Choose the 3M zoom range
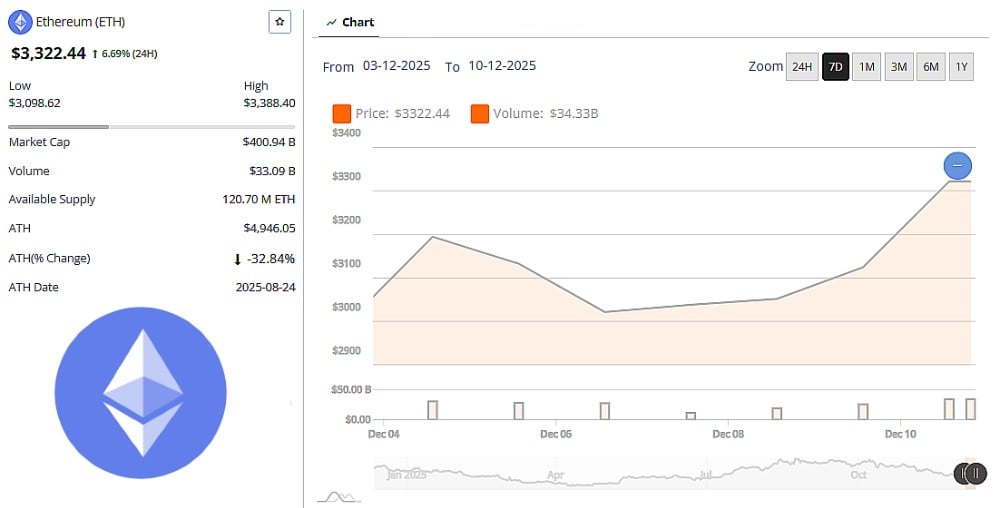The width and height of the screenshot is (1000, 508). [x=899, y=67]
